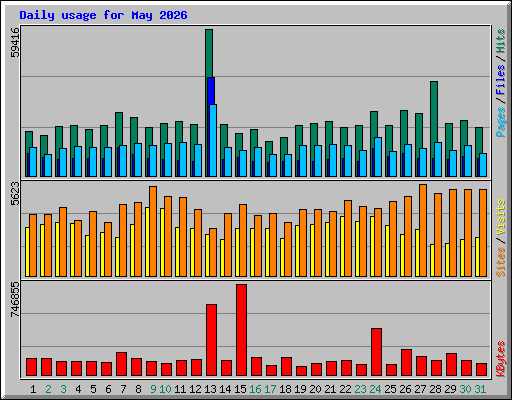Viewport: 512px width, 400px height.
Task: Click day label 23 on the x-axis
Action: (360, 389)
